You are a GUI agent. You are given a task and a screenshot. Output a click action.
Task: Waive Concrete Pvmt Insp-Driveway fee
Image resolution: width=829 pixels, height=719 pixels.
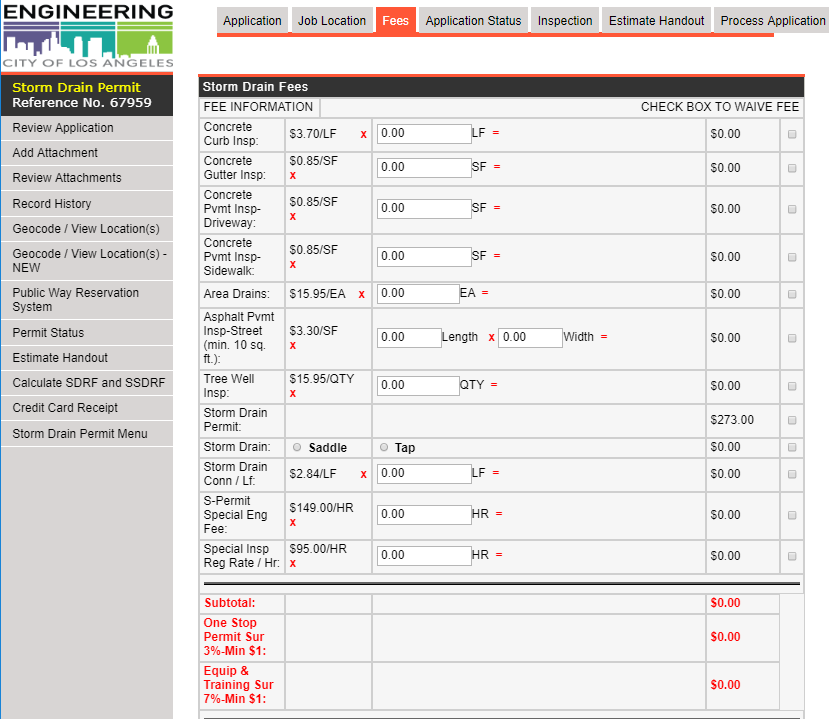tap(792, 209)
